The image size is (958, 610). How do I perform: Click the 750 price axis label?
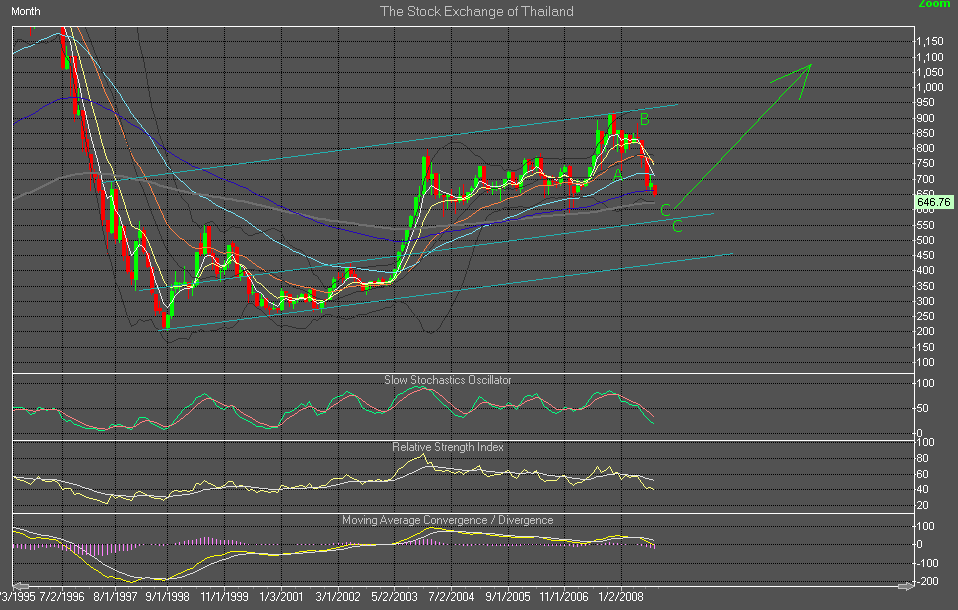coord(926,164)
